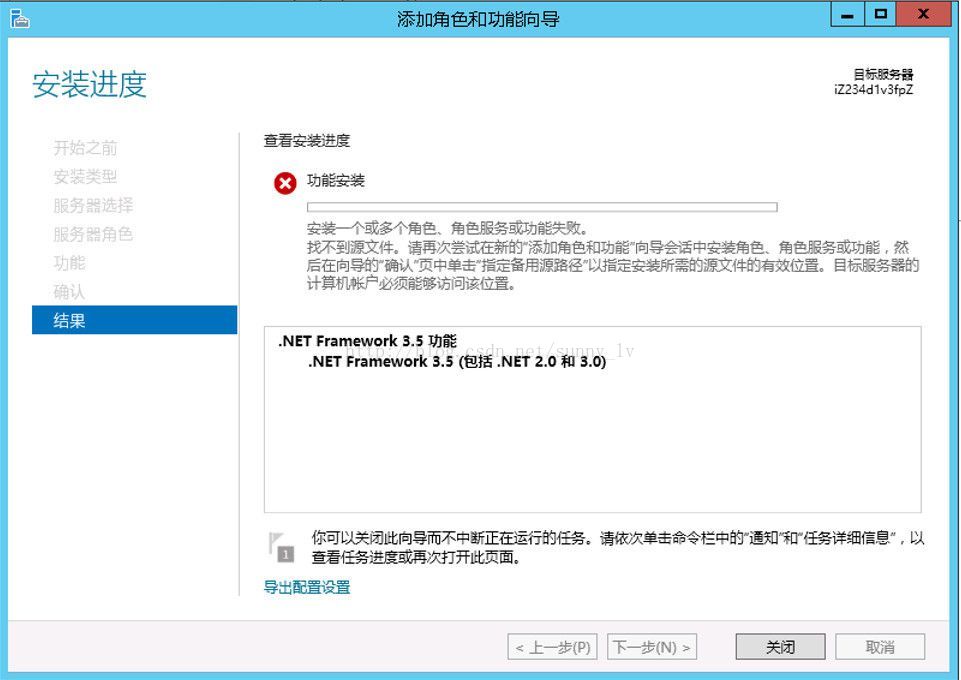Click the disabled 下一步 button

[x=652, y=646]
